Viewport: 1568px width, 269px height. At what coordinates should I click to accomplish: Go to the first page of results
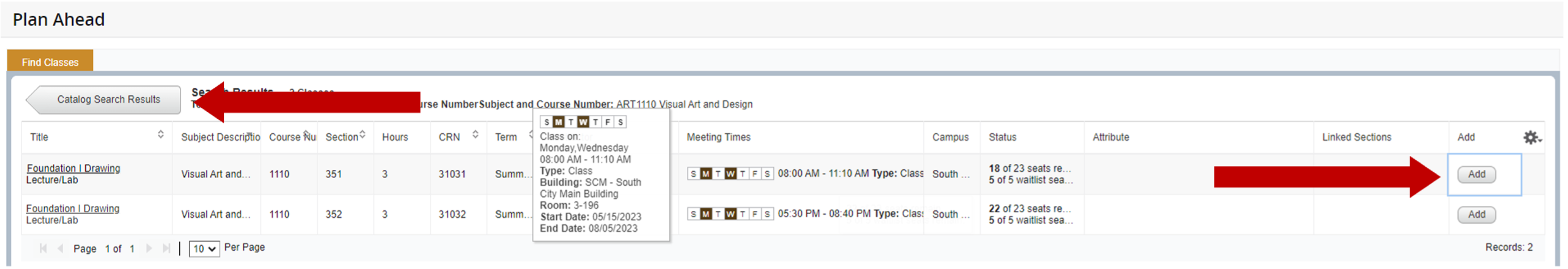pos(43,248)
